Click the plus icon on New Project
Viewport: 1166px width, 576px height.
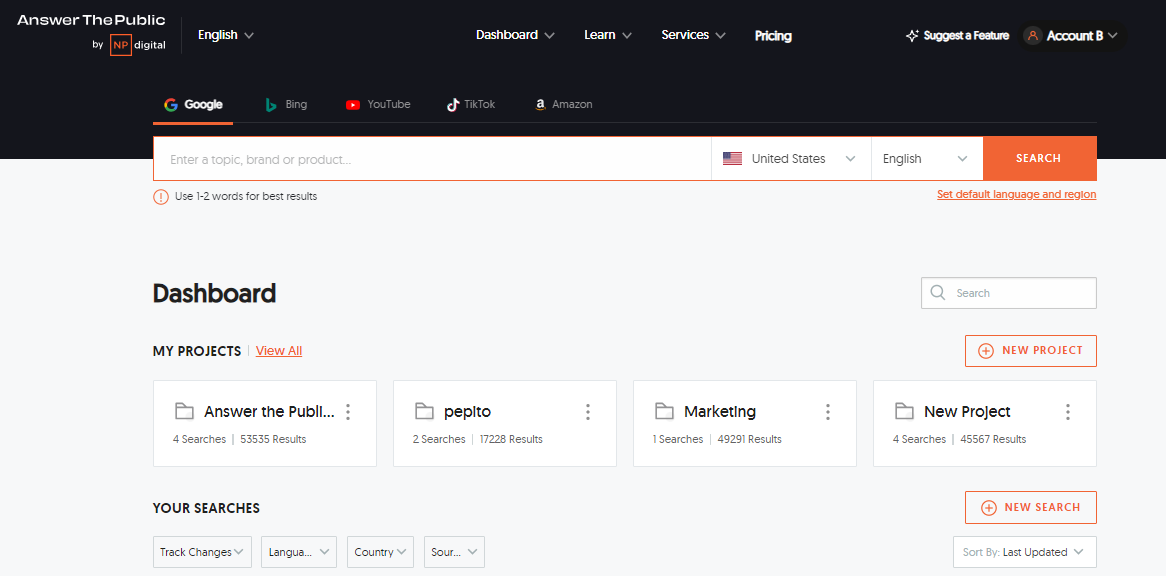tap(986, 351)
